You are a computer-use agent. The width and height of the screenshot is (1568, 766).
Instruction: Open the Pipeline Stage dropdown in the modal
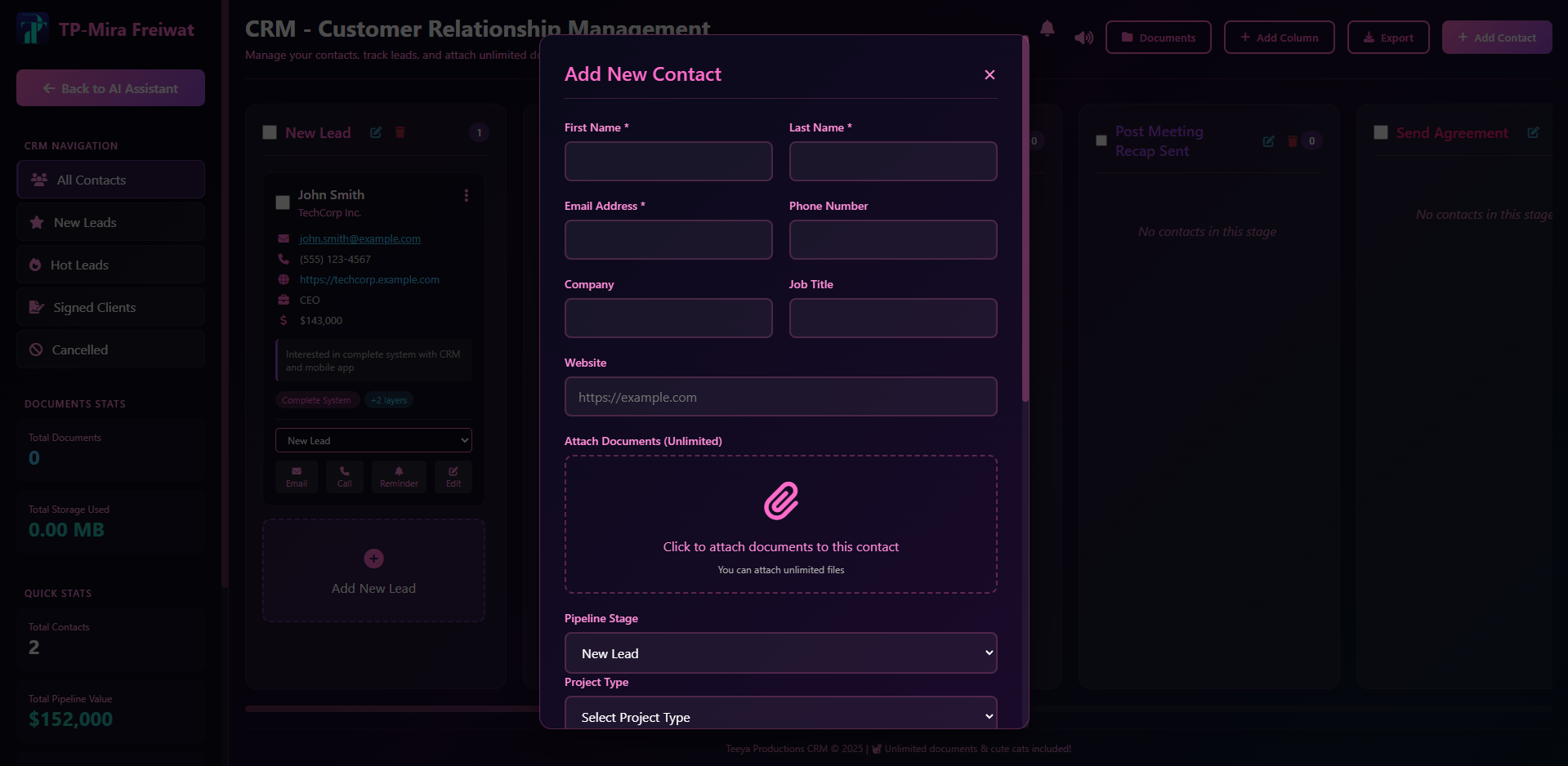pos(780,652)
